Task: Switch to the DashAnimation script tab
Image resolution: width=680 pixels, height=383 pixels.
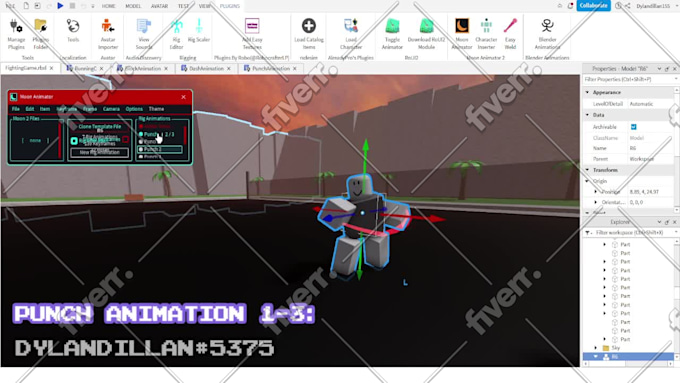Action: [206, 69]
